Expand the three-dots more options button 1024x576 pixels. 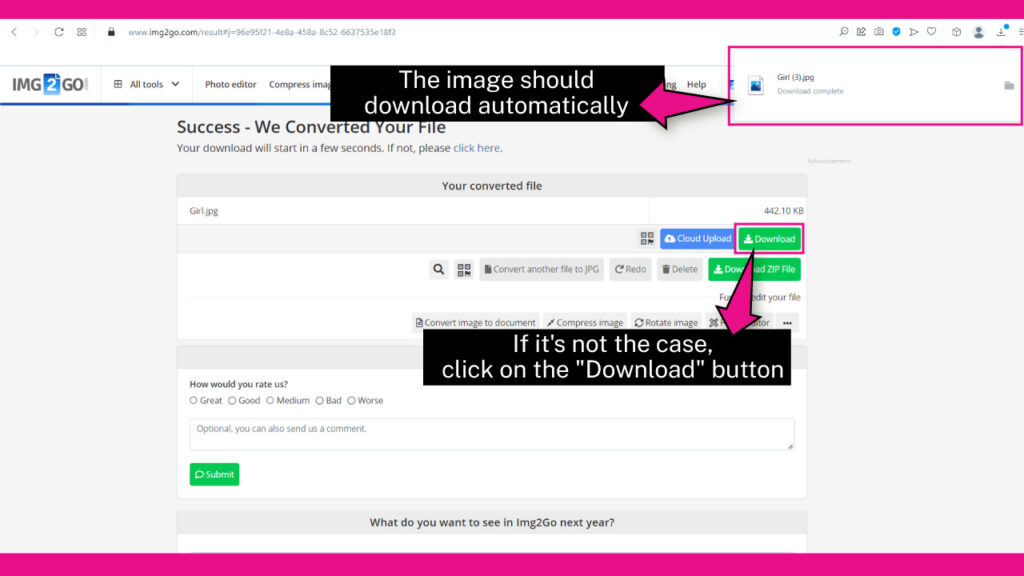point(787,323)
